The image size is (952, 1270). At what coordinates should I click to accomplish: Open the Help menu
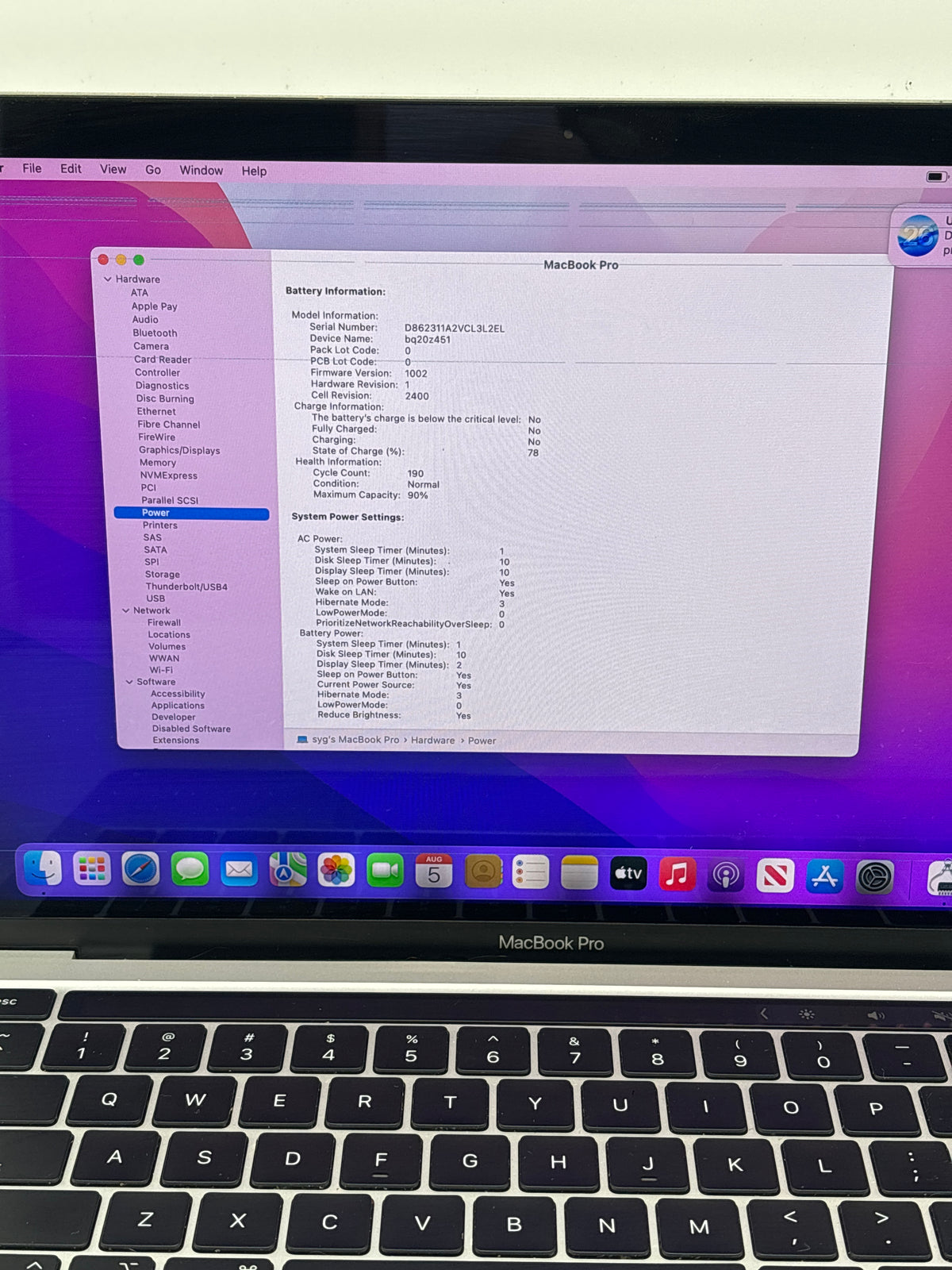point(254,171)
